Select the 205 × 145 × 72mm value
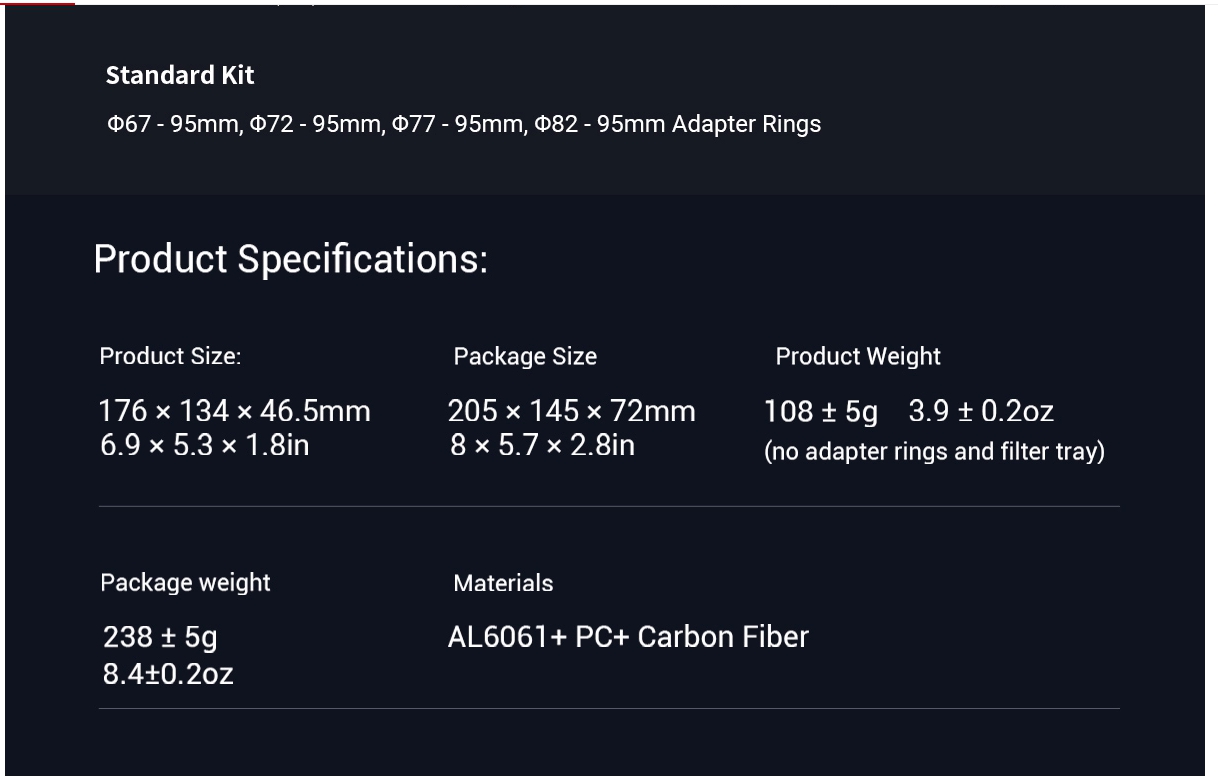 click(x=572, y=411)
